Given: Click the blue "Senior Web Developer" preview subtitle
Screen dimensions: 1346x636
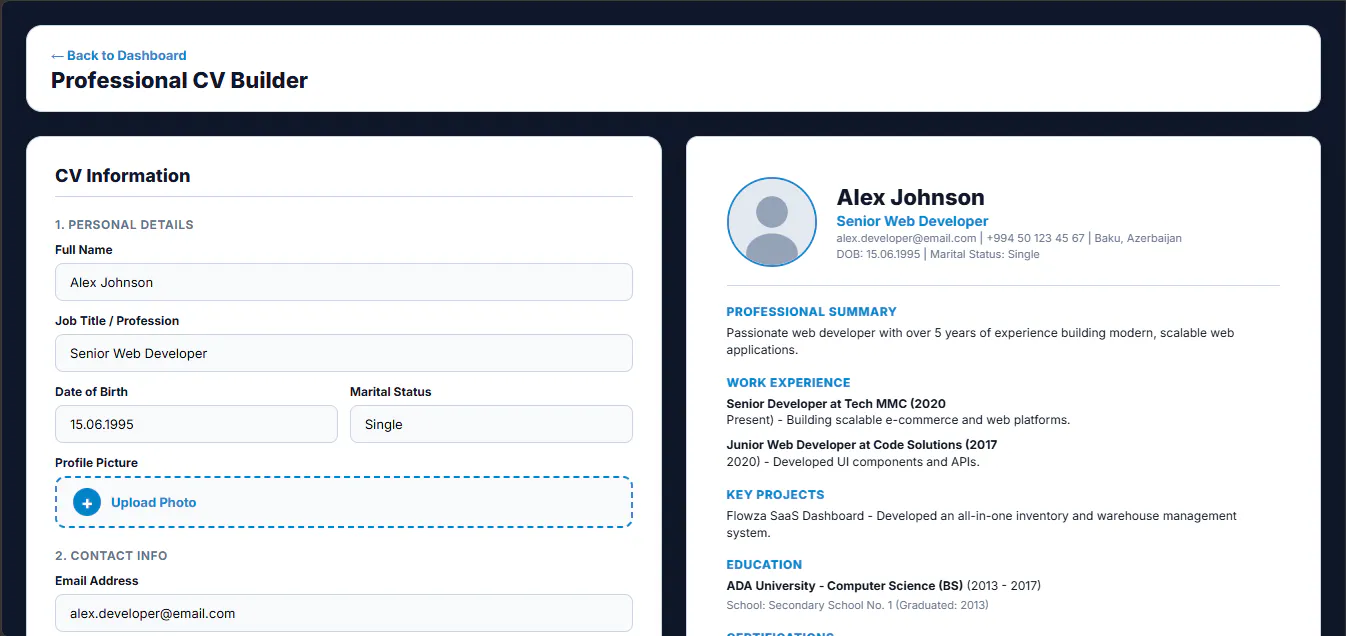Looking at the screenshot, I should tap(912, 221).
